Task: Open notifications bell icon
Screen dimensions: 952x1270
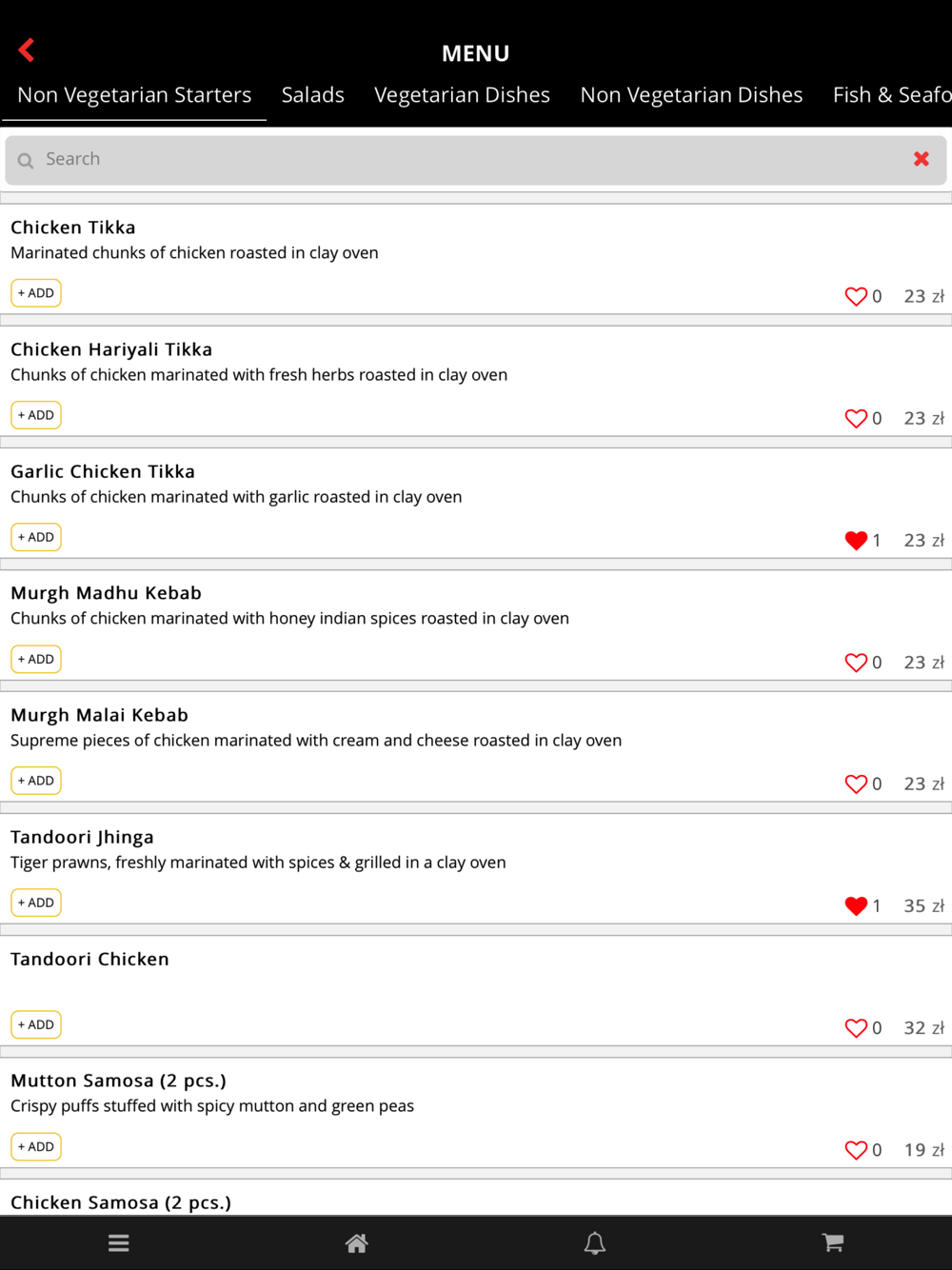Action: (595, 1242)
